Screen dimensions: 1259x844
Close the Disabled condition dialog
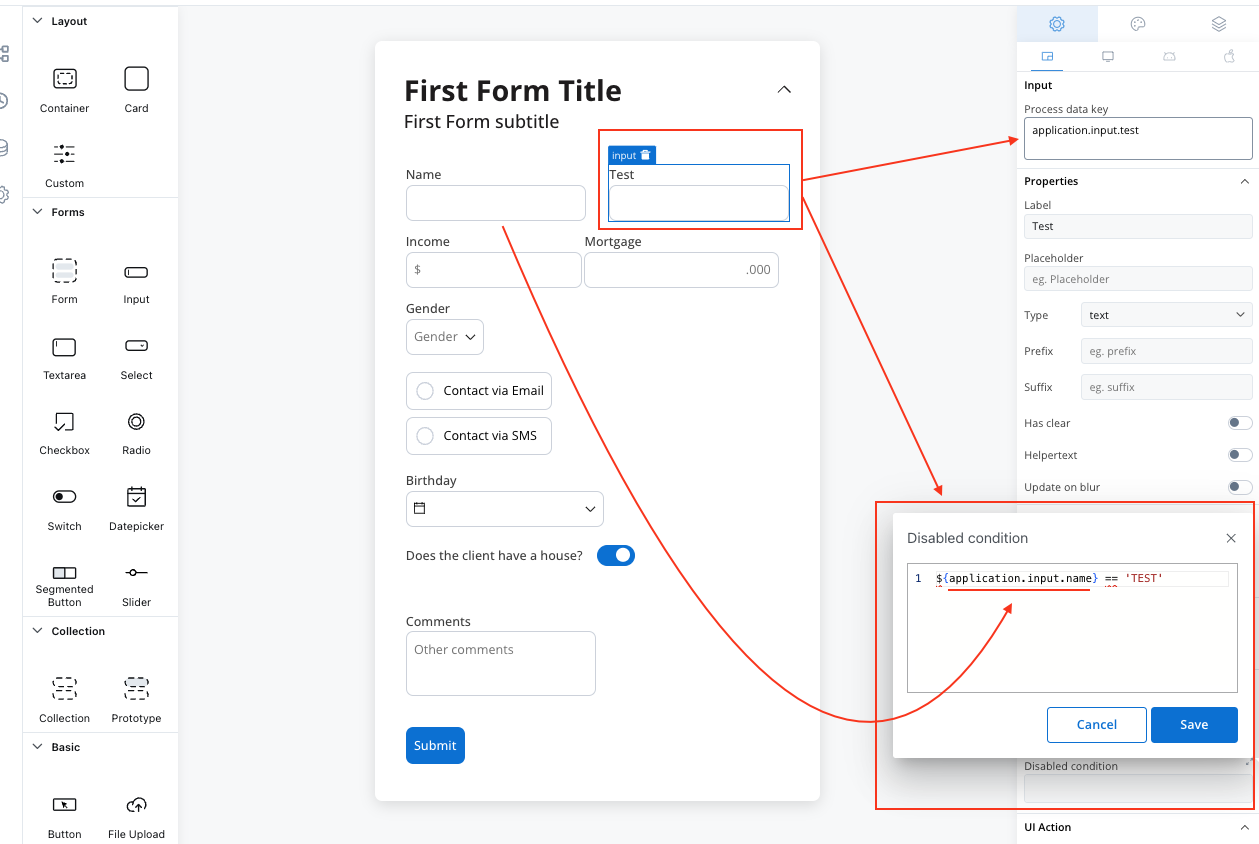1231,538
